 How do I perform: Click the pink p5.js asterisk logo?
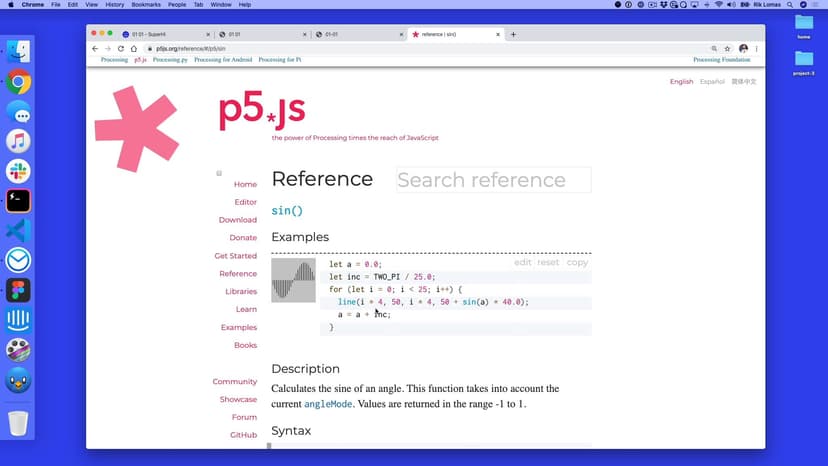click(136, 129)
